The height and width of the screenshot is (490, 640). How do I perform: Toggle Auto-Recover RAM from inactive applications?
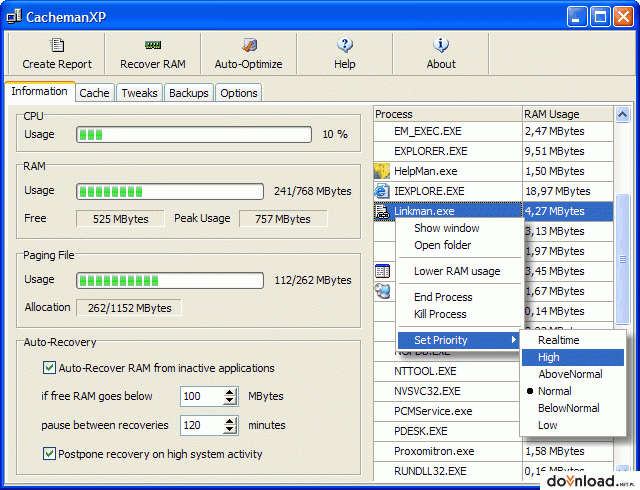[x=49, y=368]
